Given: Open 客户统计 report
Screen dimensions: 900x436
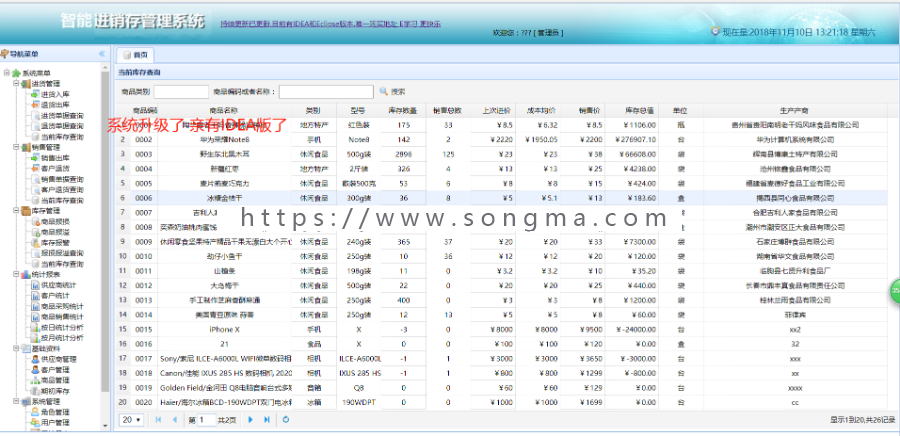Looking at the screenshot, I should [56, 295].
